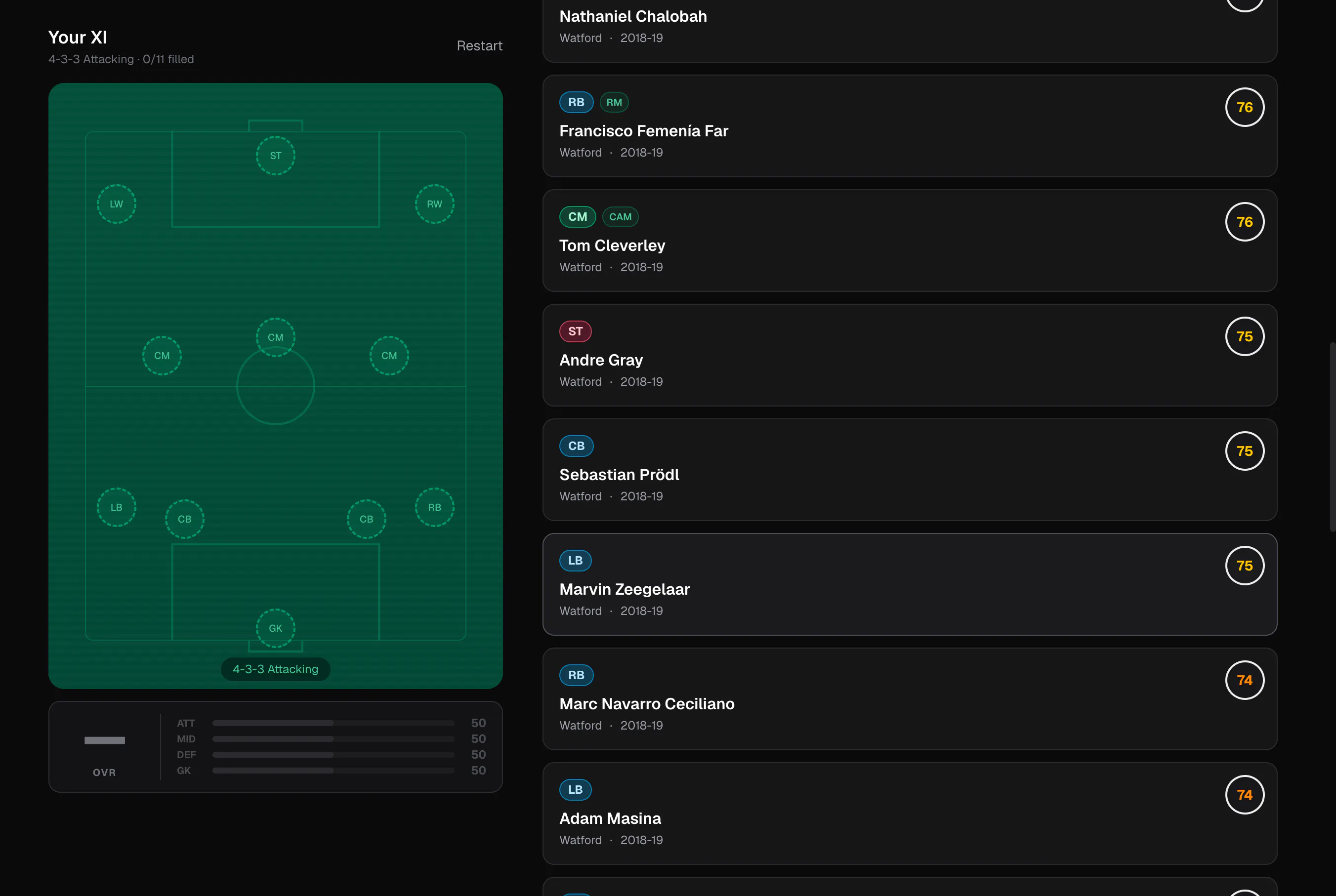Click "Watford · 2018-19" under Nathaniel Chalobah

(611, 38)
